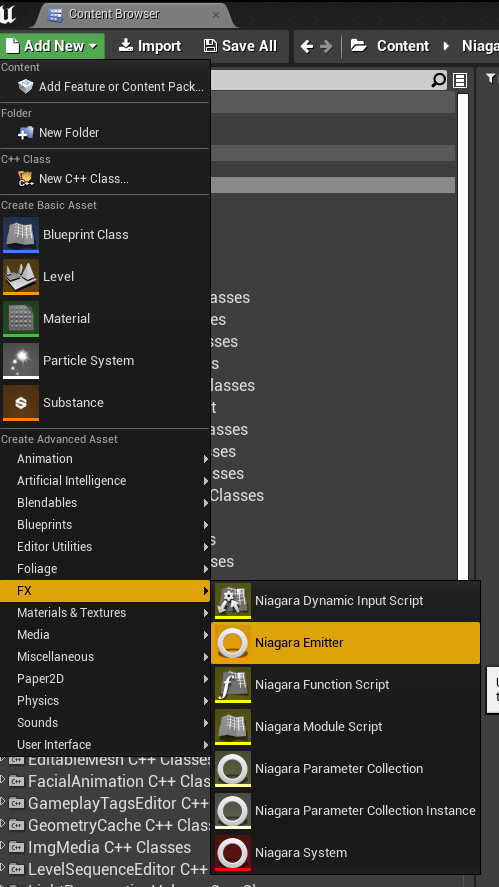Close the Content Browser tab

(216, 15)
